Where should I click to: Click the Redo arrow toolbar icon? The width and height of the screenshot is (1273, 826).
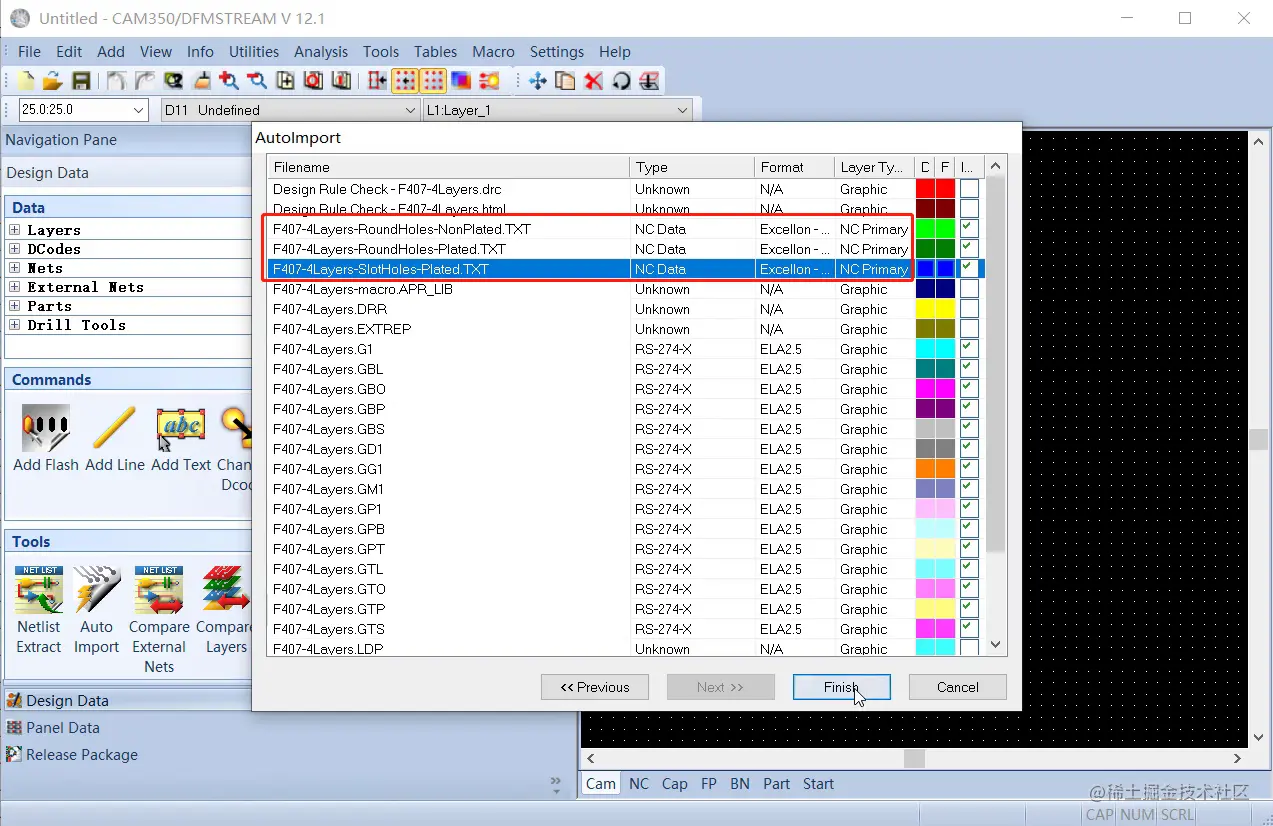click(145, 81)
